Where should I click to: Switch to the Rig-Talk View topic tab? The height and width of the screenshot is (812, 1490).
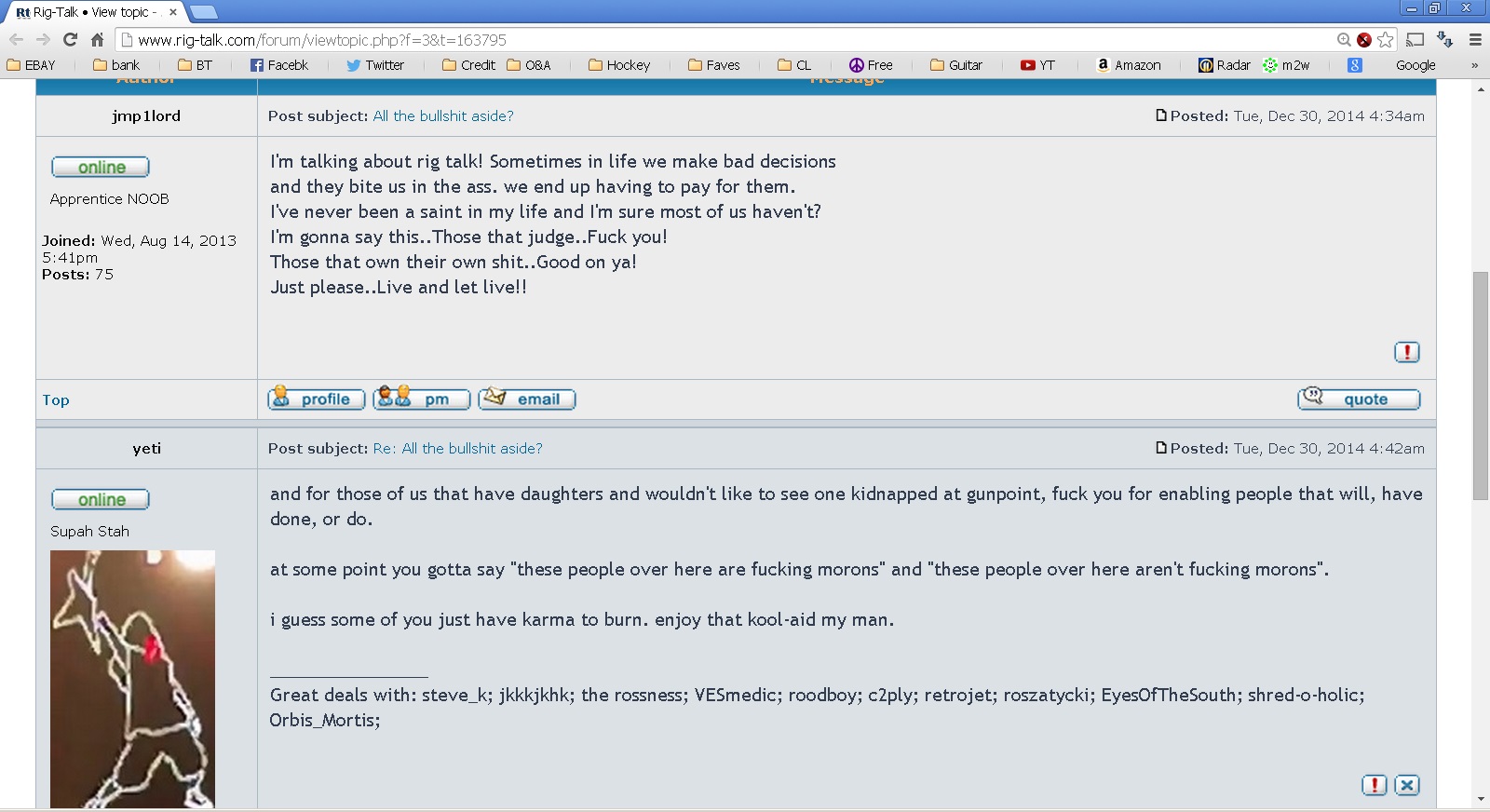point(93,12)
